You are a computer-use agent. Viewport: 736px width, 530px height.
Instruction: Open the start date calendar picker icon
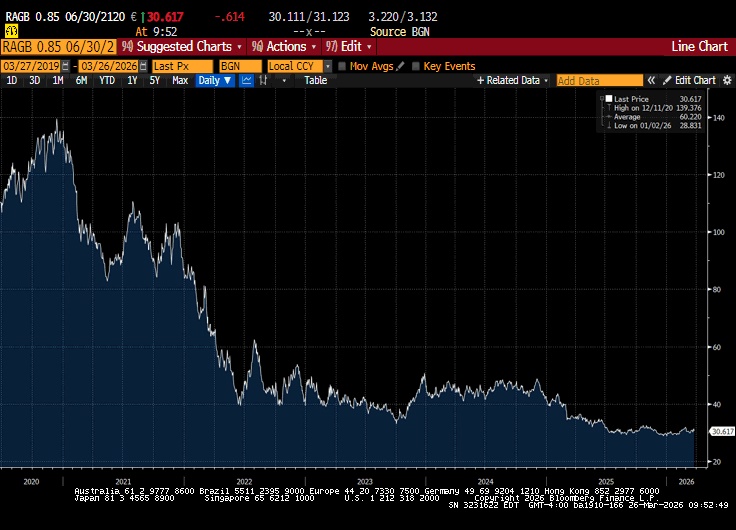66,66
